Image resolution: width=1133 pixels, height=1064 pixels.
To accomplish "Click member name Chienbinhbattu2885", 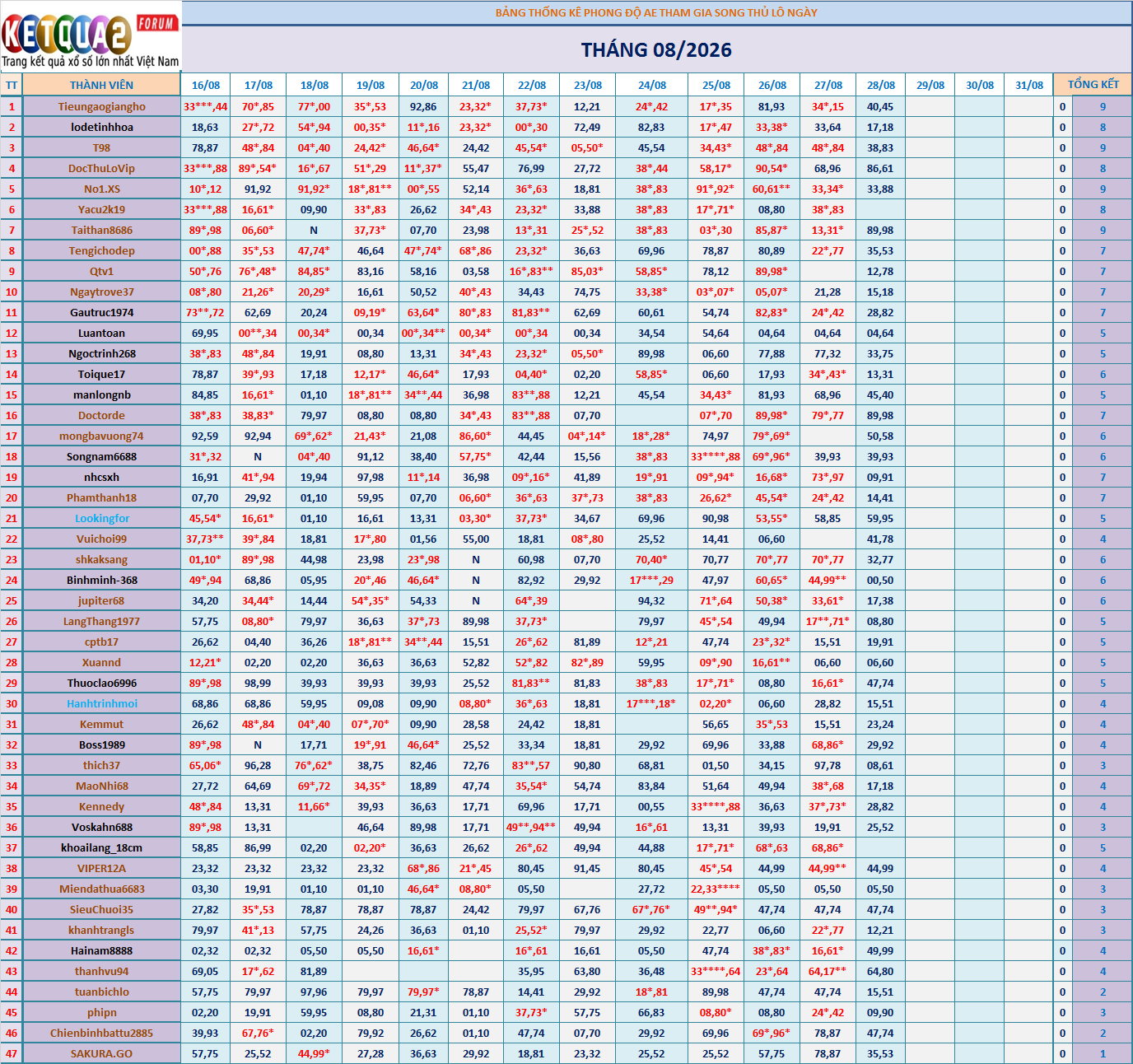I will pyautogui.click(x=101, y=1033).
